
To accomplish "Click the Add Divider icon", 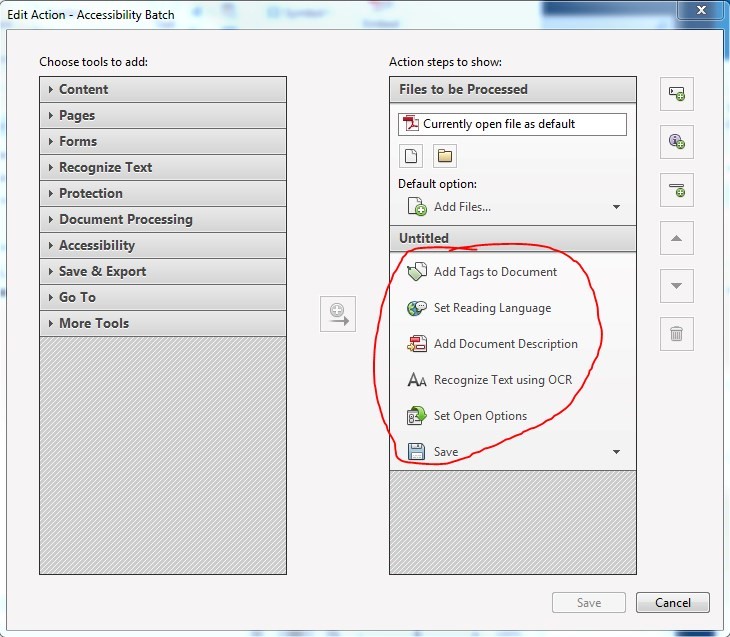I will coord(677,189).
